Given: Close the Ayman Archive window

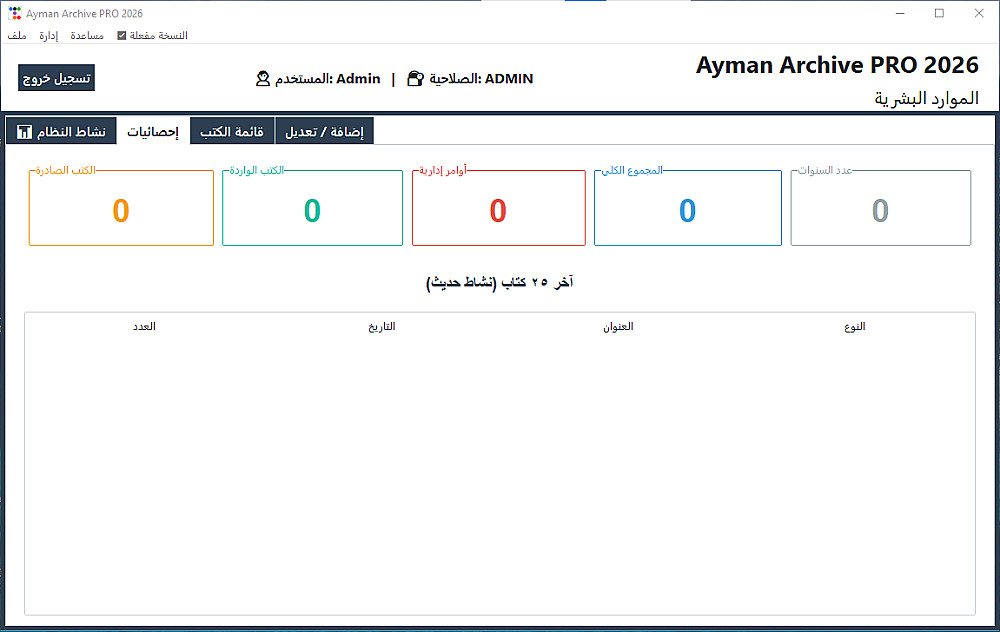Looking at the screenshot, I should (979, 13).
